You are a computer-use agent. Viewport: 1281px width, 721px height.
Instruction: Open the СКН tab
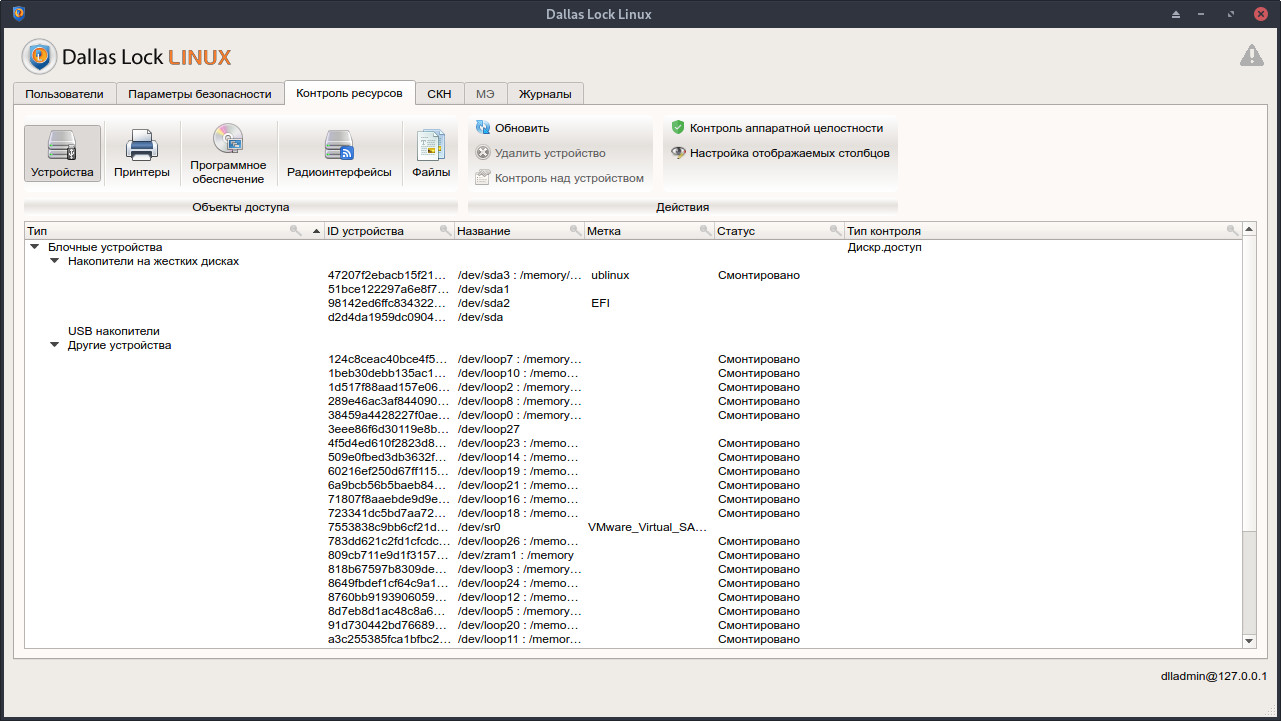[x=438, y=92]
